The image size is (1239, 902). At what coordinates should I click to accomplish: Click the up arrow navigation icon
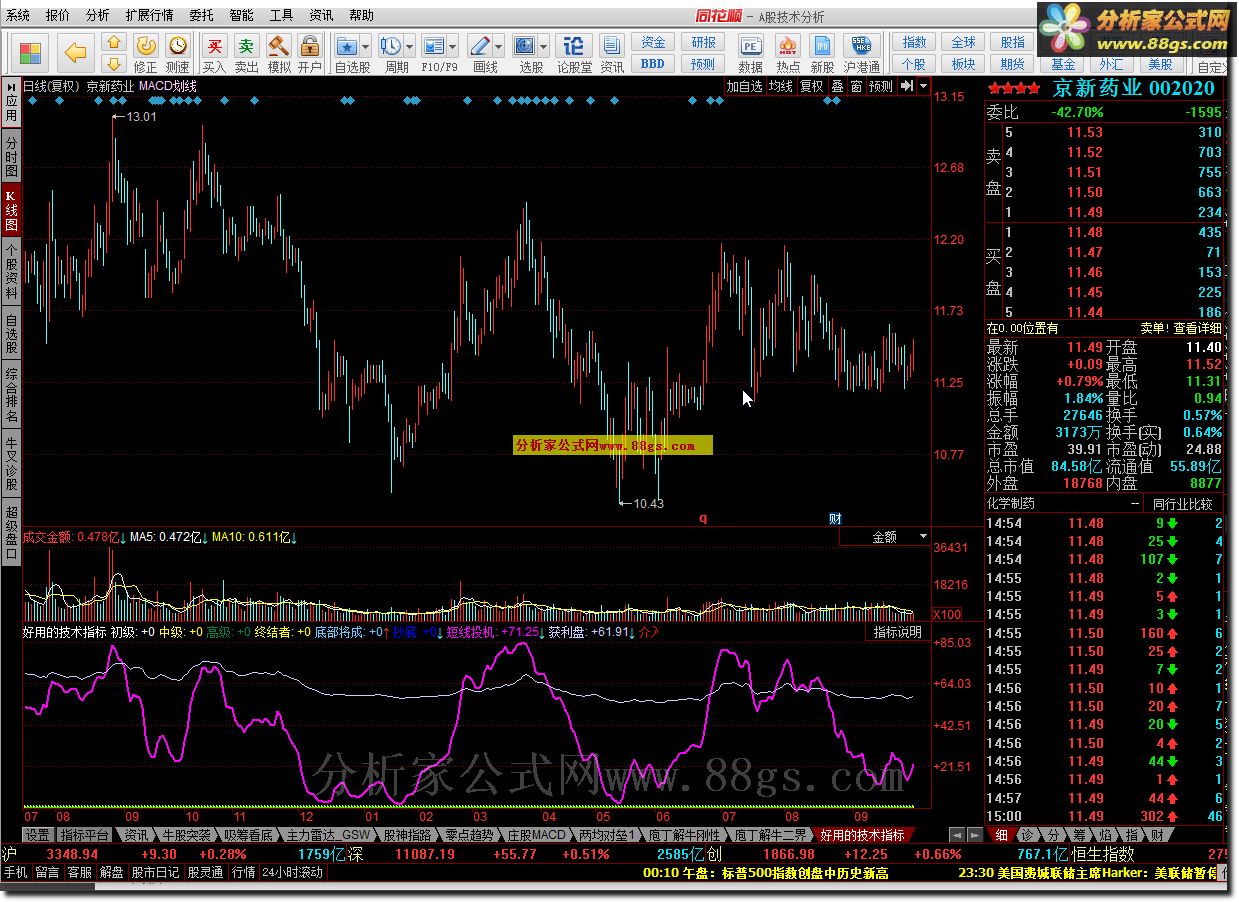(x=114, y=43)
